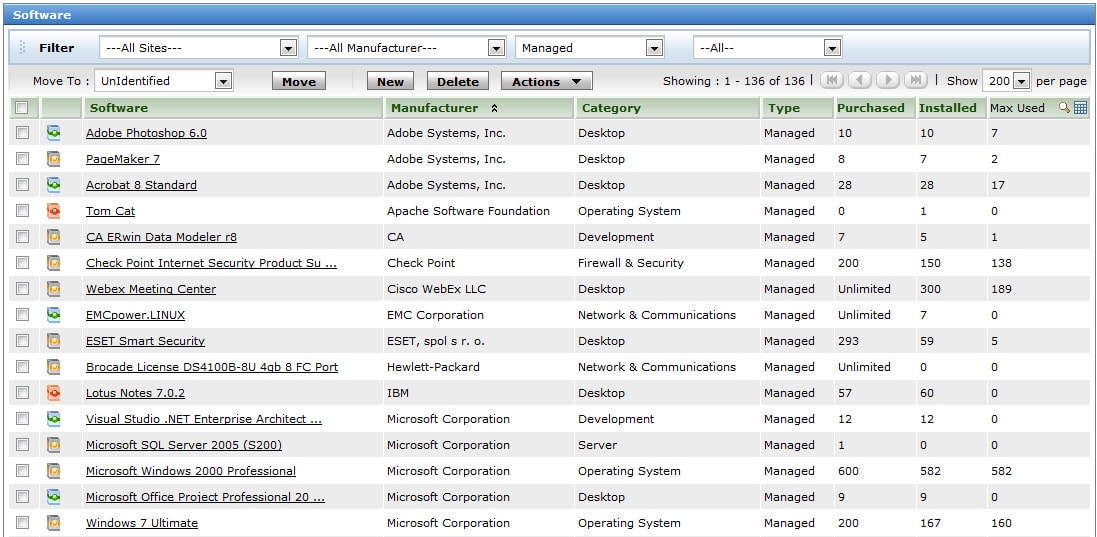Sort by the Manufacturer column header
Viewport: 1097px width, 537px height.
pyautogui.click(x=434, y=108)
